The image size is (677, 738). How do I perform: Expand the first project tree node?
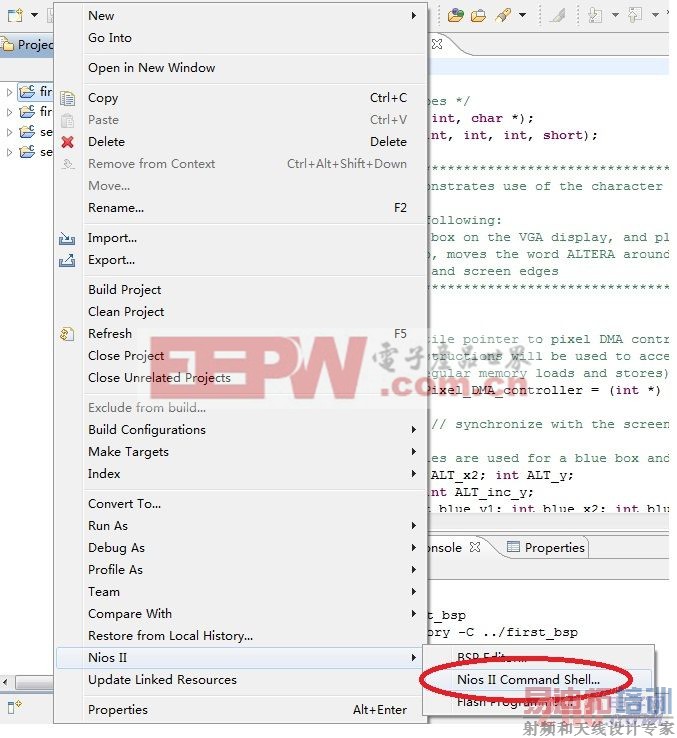[9, 91]
